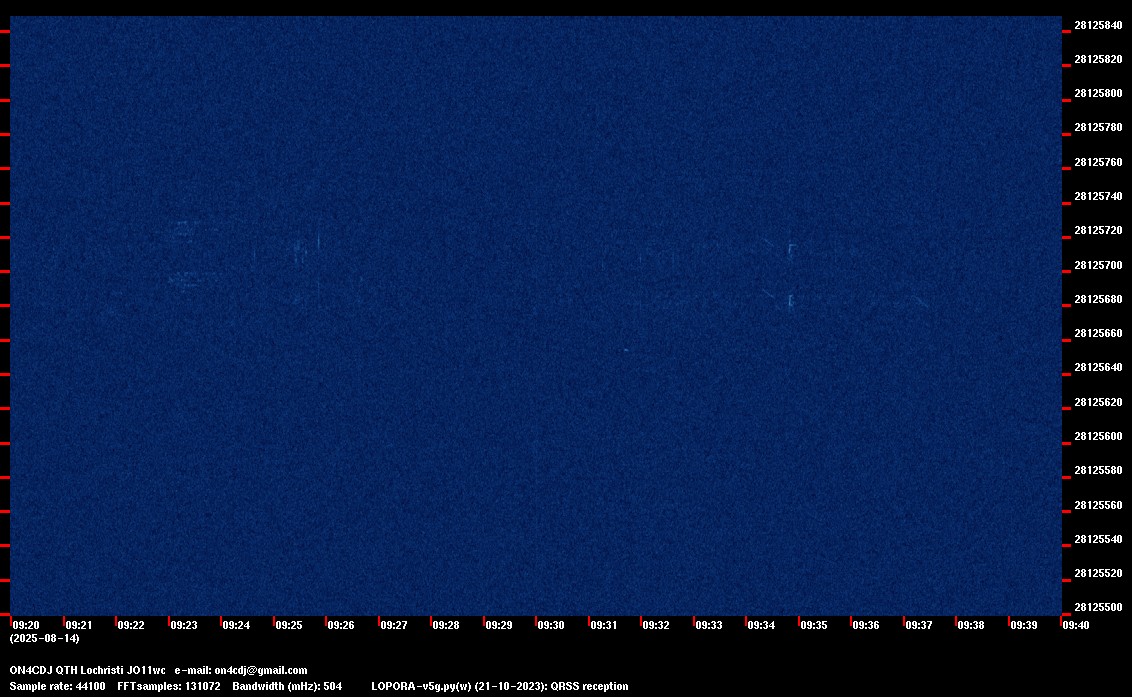Select the 09:38 time label

point(970,625)
